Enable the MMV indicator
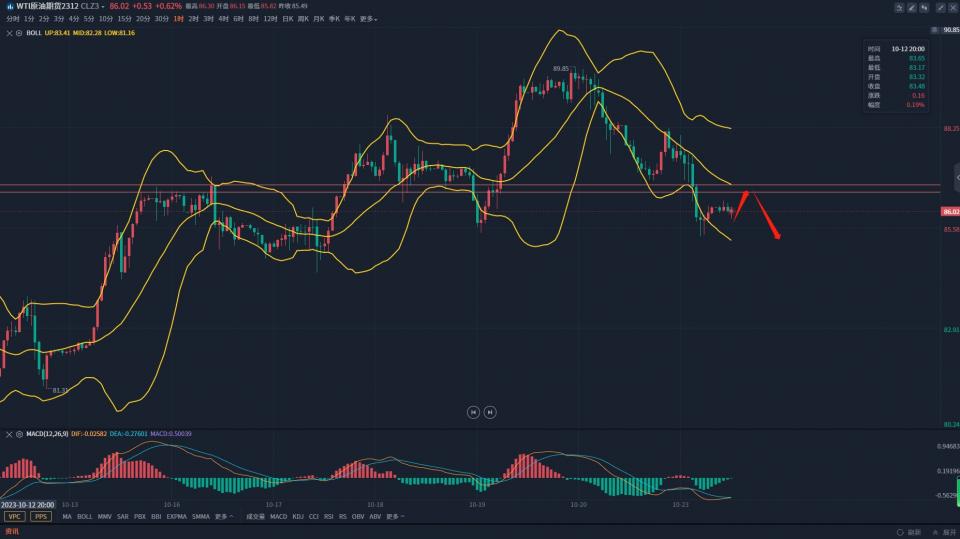 [x=104, y=517]
